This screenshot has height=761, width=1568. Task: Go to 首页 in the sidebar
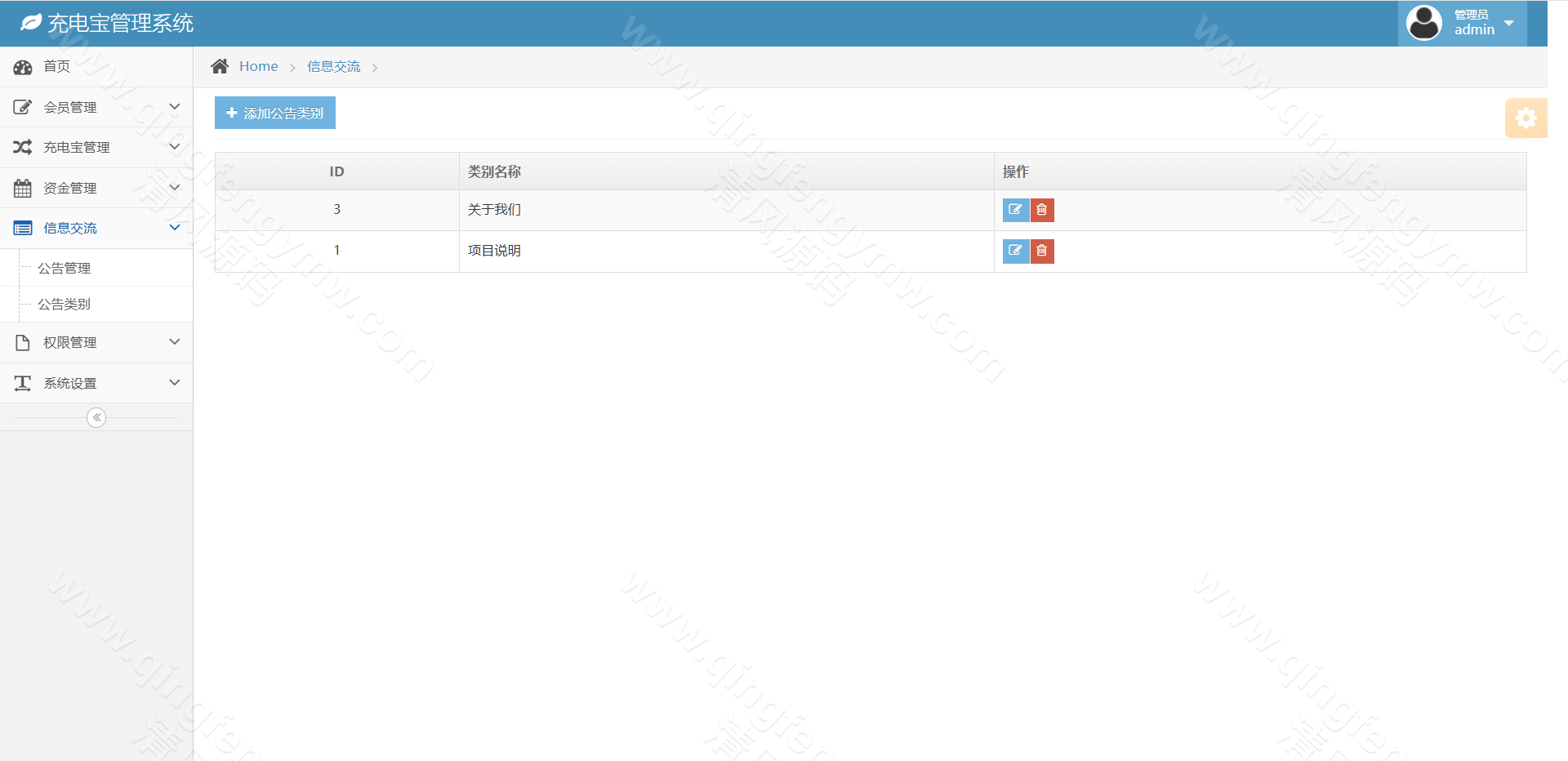click(56, 67)
